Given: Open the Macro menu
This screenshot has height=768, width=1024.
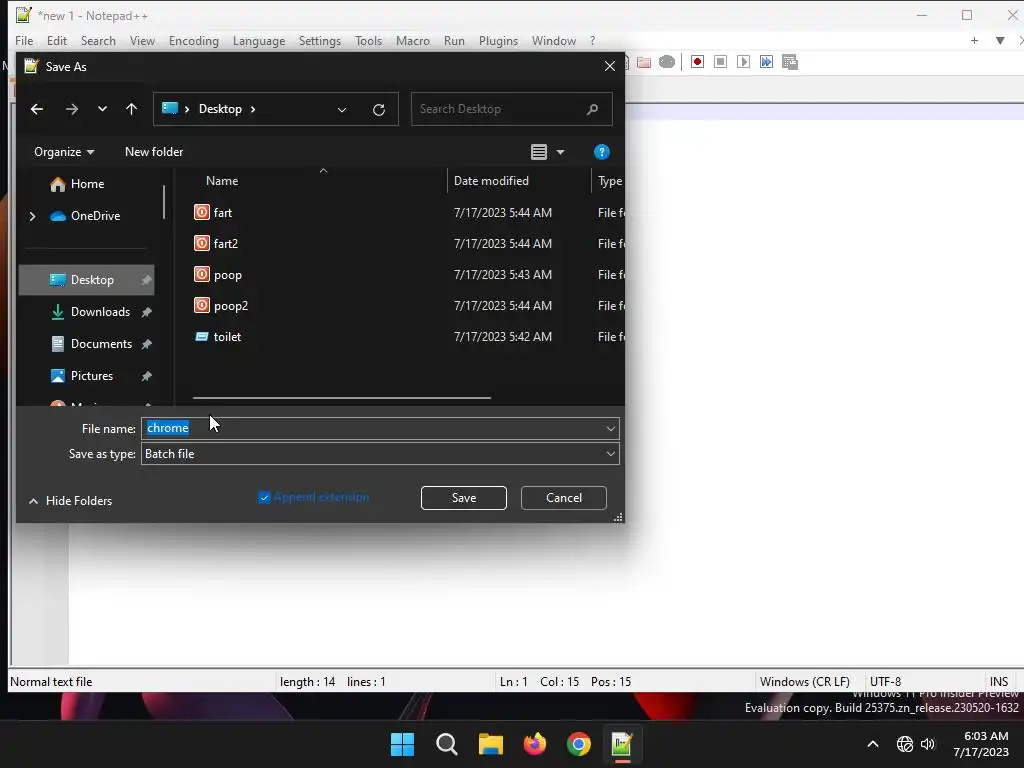Looking at the screenshot, I should coord(413,40).
